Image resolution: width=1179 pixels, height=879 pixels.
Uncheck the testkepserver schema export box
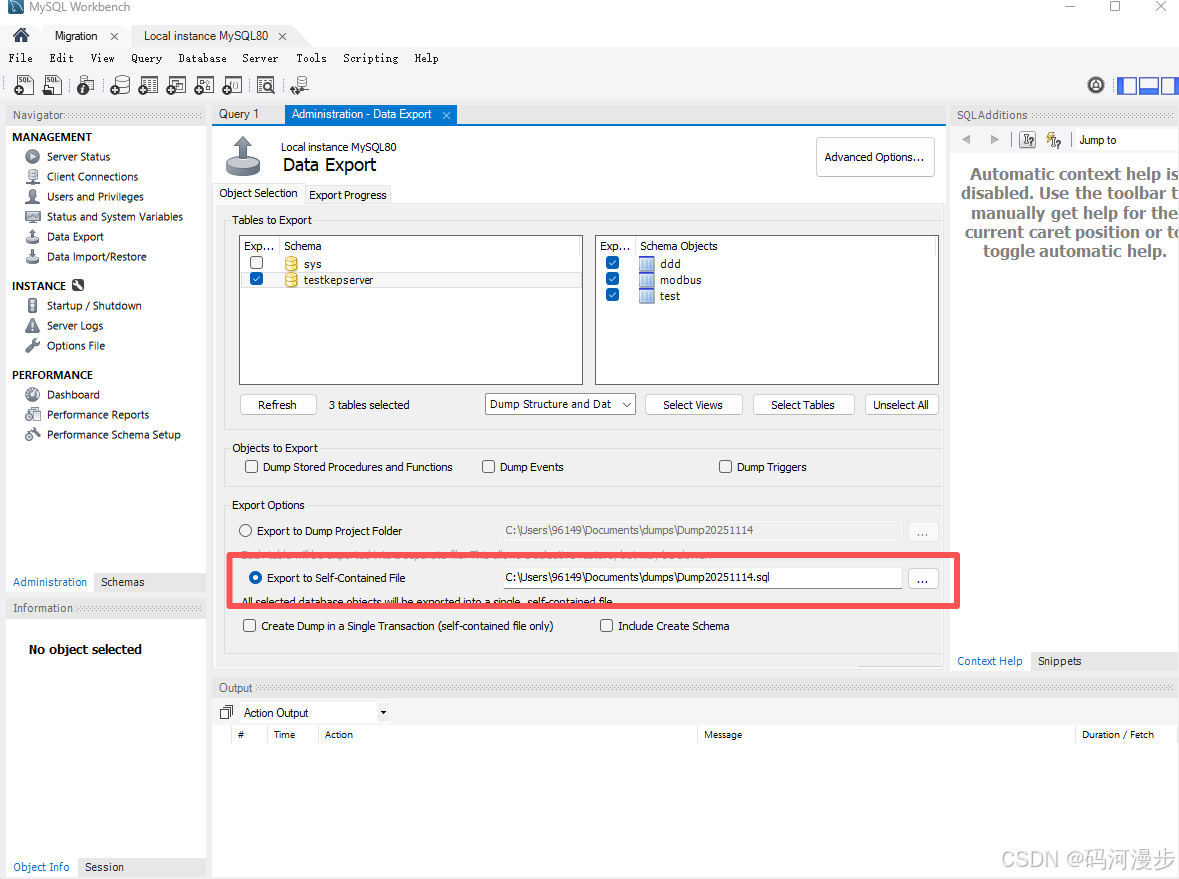click(256, 278)
